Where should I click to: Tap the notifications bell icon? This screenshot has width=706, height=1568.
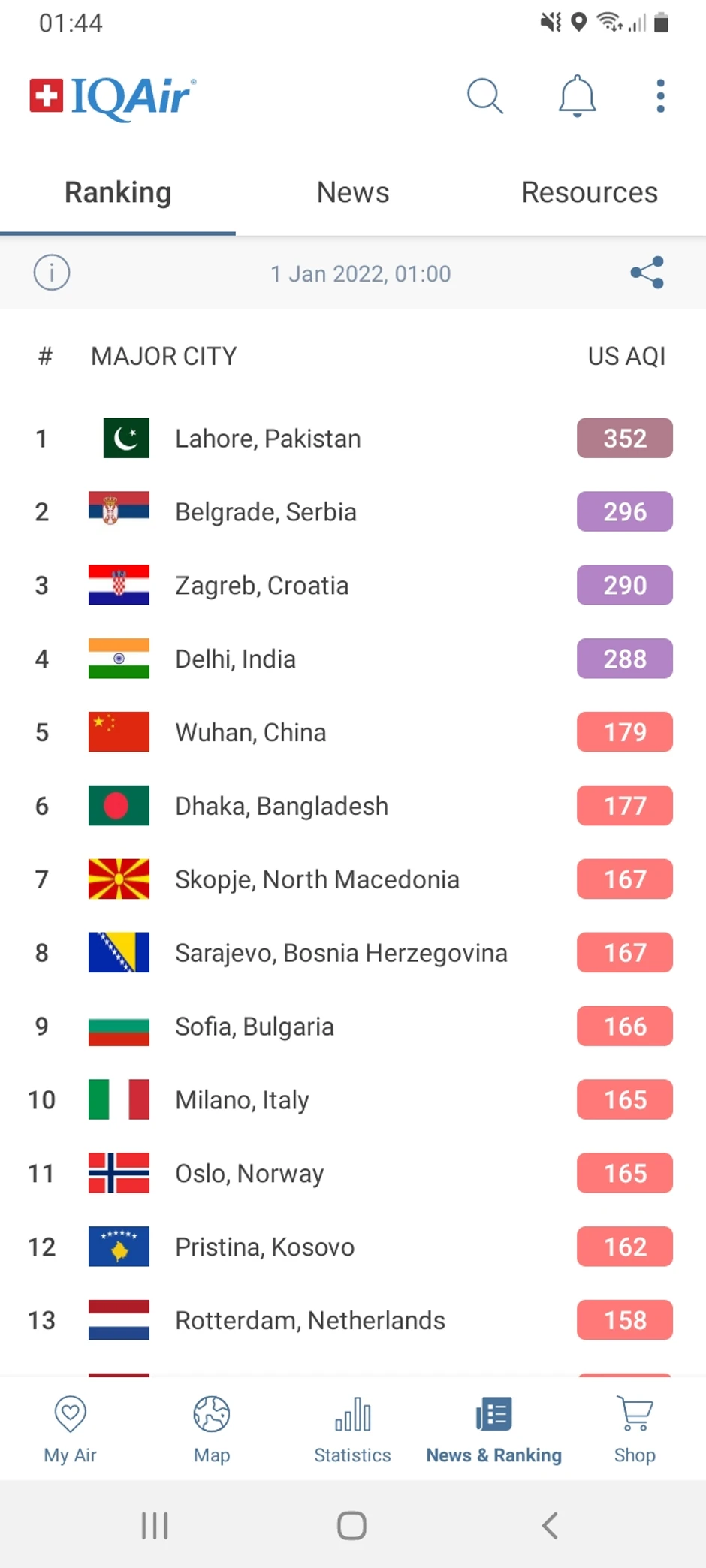click(x=577, y=96)
